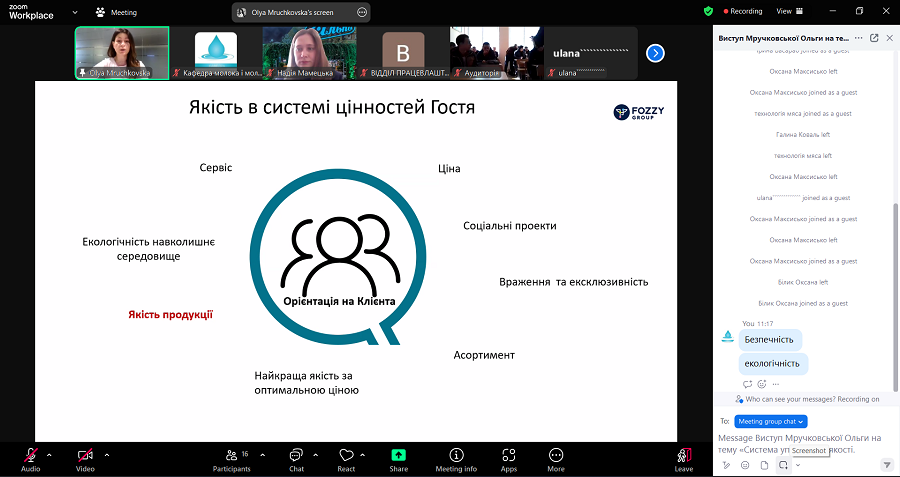Expand chat options arrow in toolbar
Image resolution: width=900 pixels, height=477 pixels.
pyautogui.click(x=316, y=455)
